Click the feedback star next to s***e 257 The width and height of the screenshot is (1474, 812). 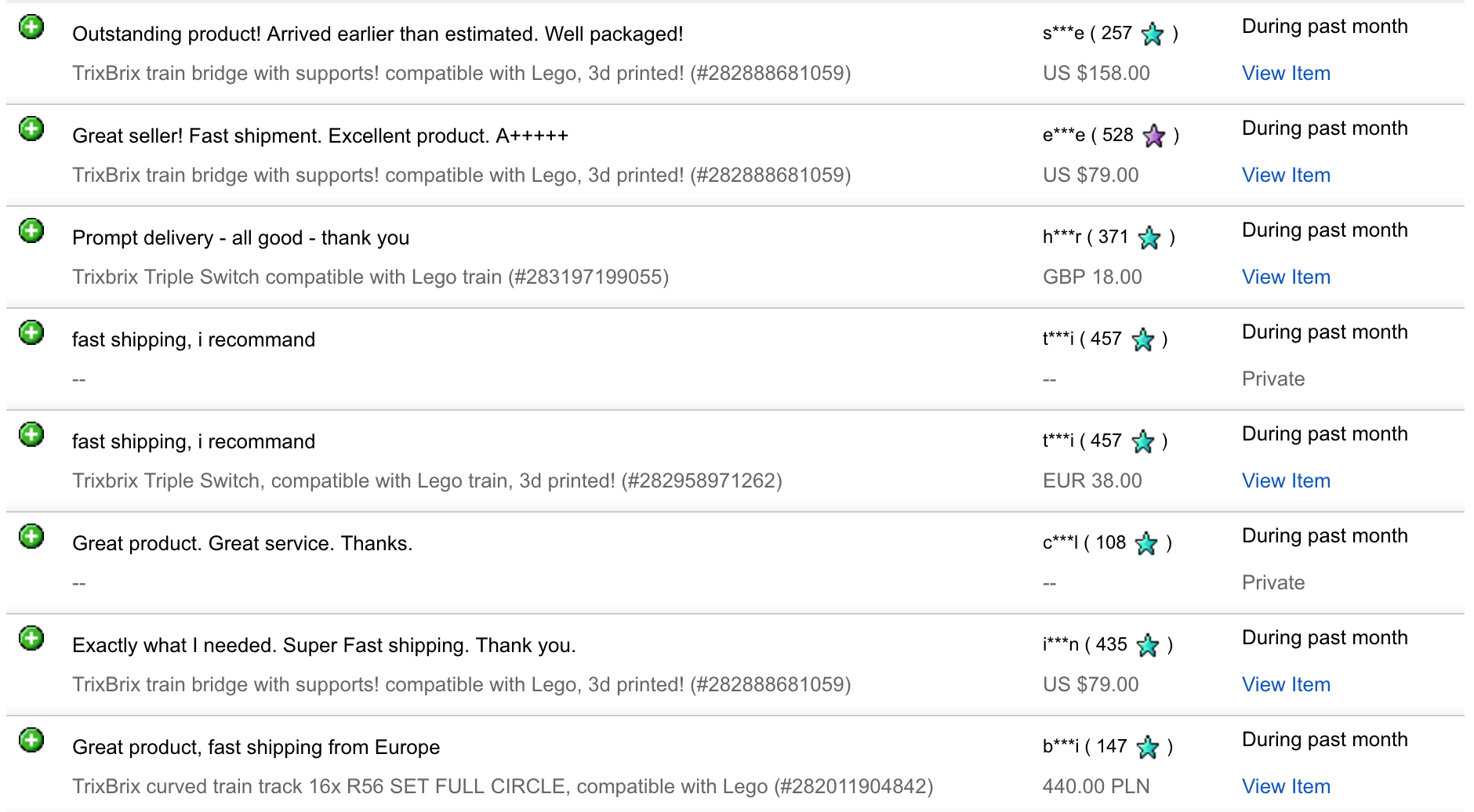coord(1153,34)
